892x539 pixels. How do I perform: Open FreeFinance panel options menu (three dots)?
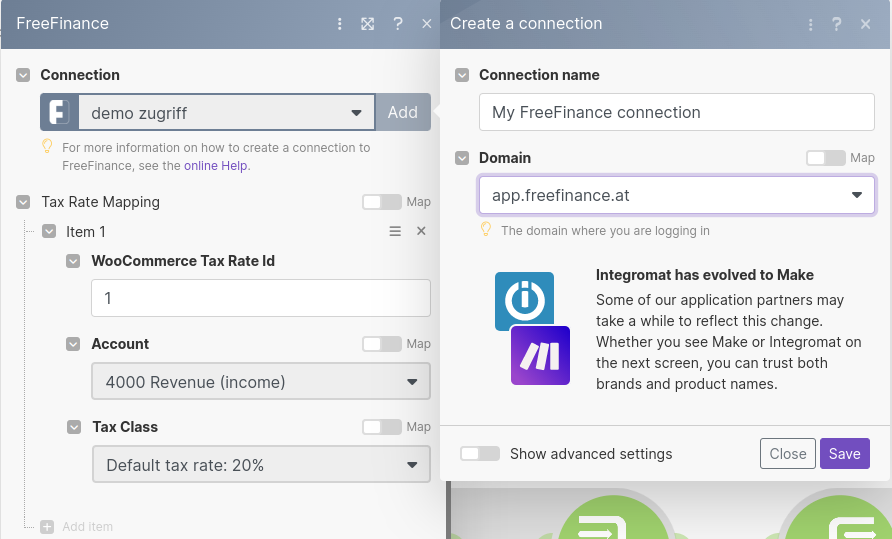340,24
